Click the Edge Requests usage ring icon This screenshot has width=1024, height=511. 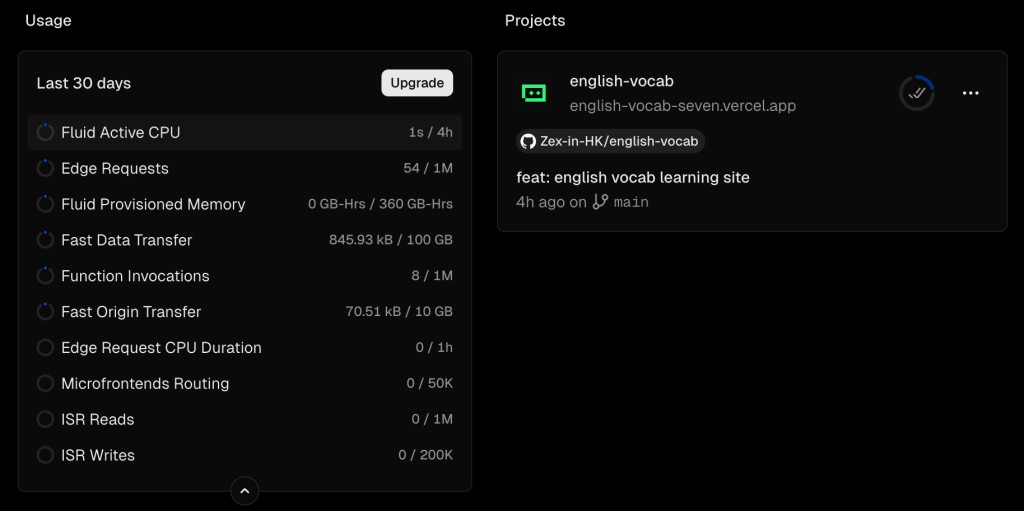pos(45,168)
